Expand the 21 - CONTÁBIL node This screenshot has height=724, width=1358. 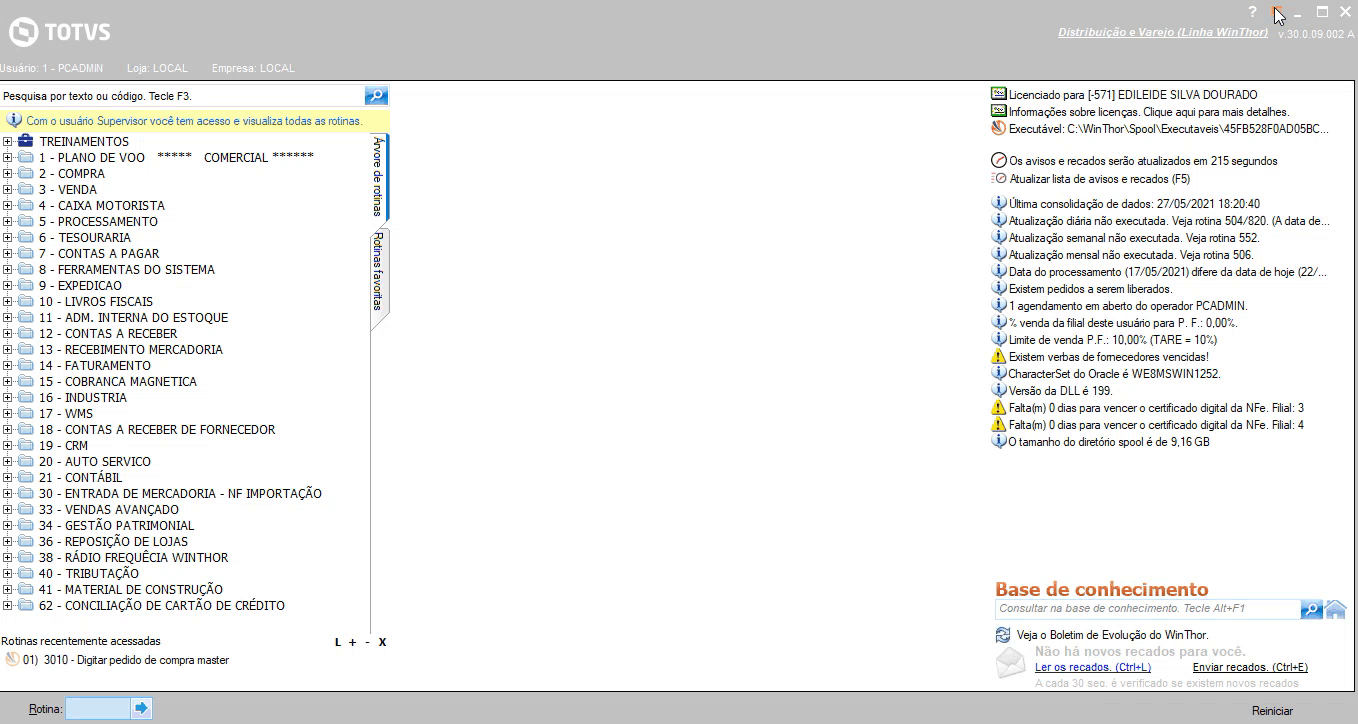point(8,477)
